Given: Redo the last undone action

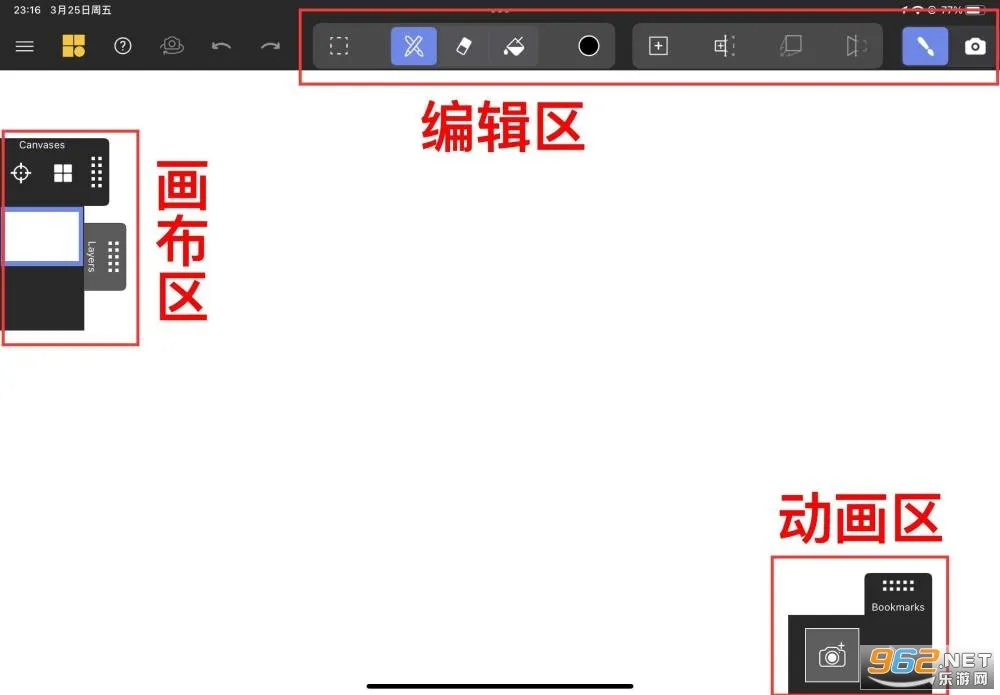Looking at the screenshot, I should coord(270,46).
